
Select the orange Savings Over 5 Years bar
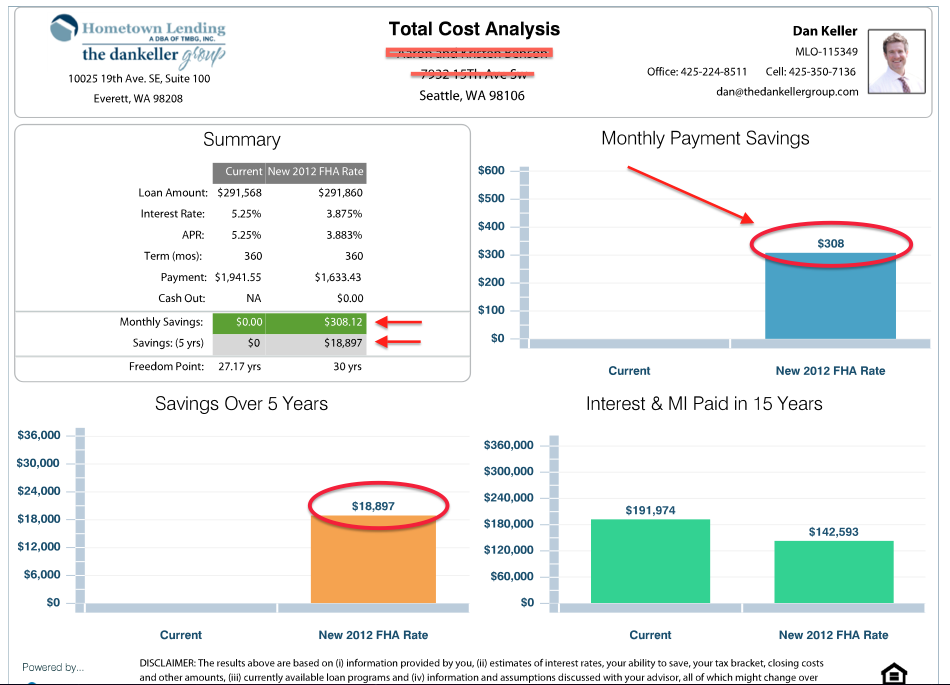[373, 560]
